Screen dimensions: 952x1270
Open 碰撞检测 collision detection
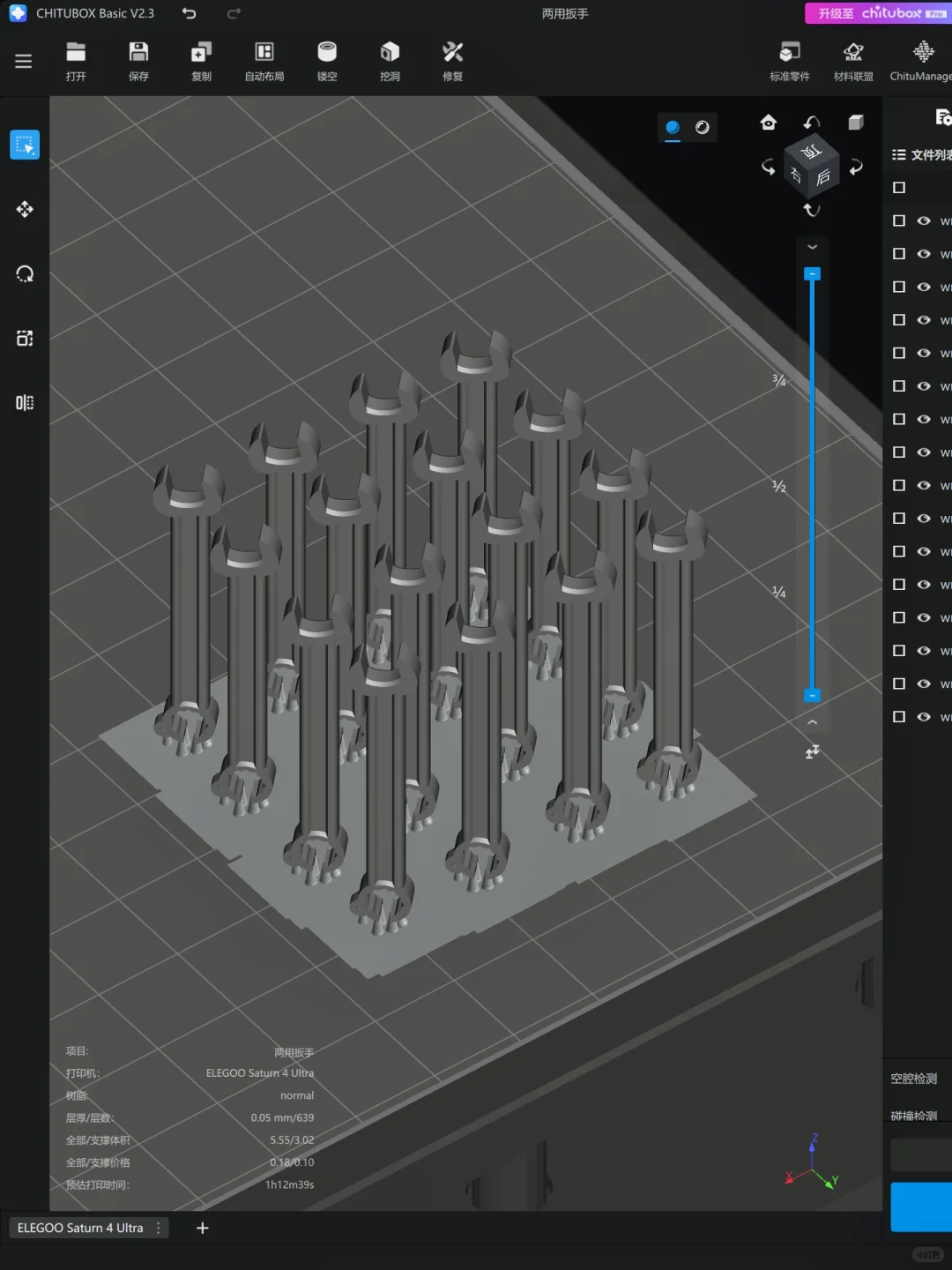[x=914, y=1116]
